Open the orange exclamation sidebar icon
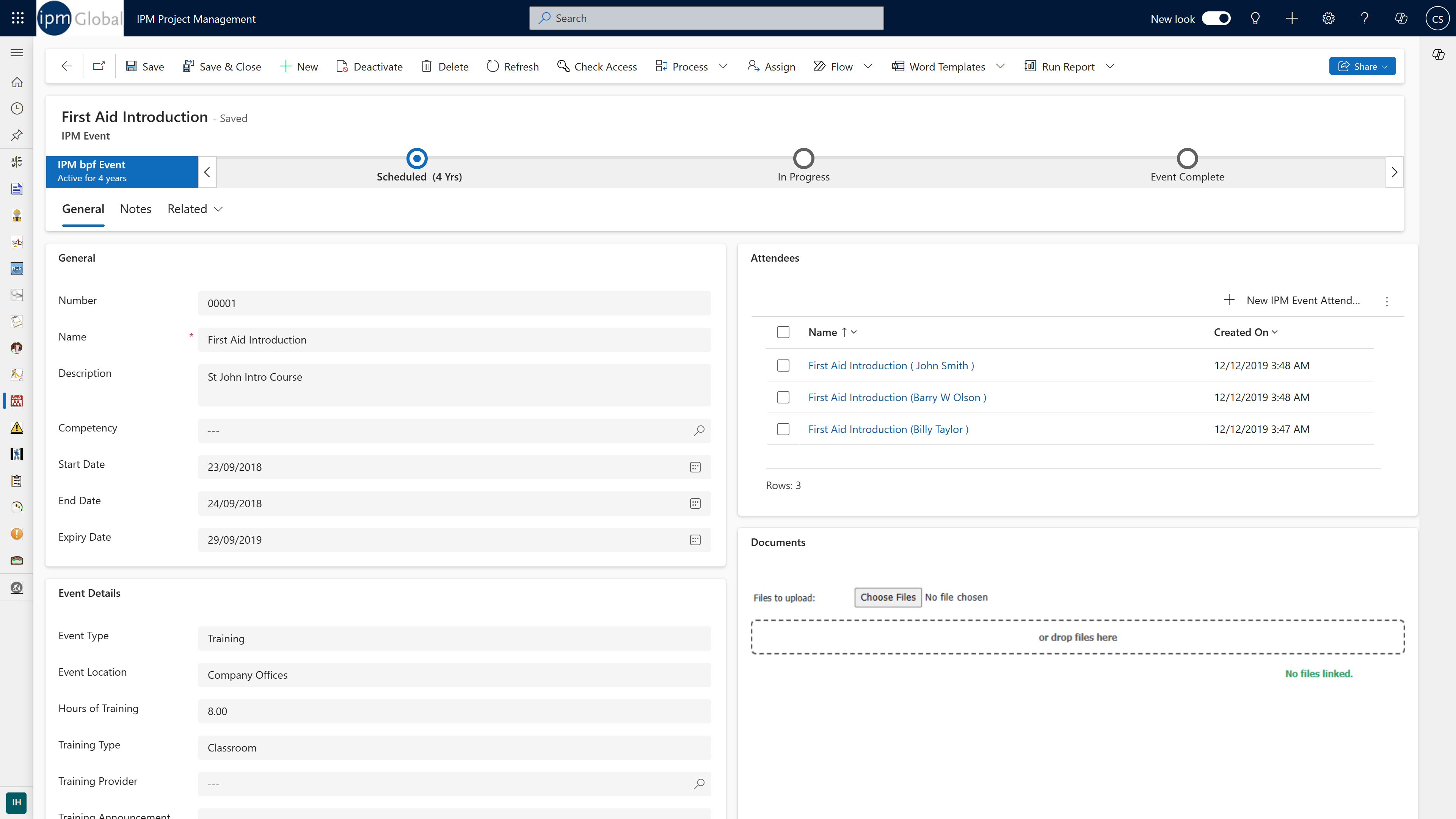The image size is (1456, 819). coord(17,533)
